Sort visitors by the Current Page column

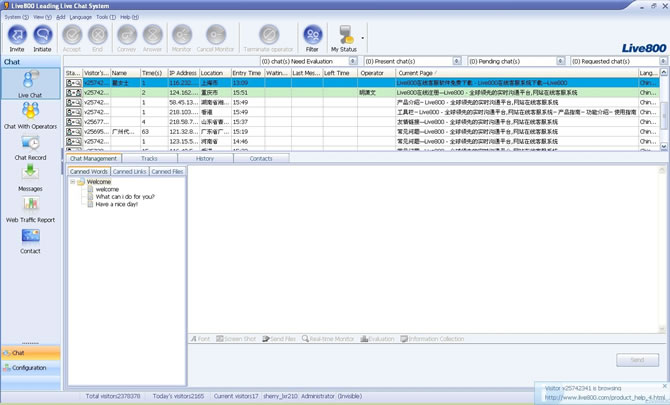[517, 73]
